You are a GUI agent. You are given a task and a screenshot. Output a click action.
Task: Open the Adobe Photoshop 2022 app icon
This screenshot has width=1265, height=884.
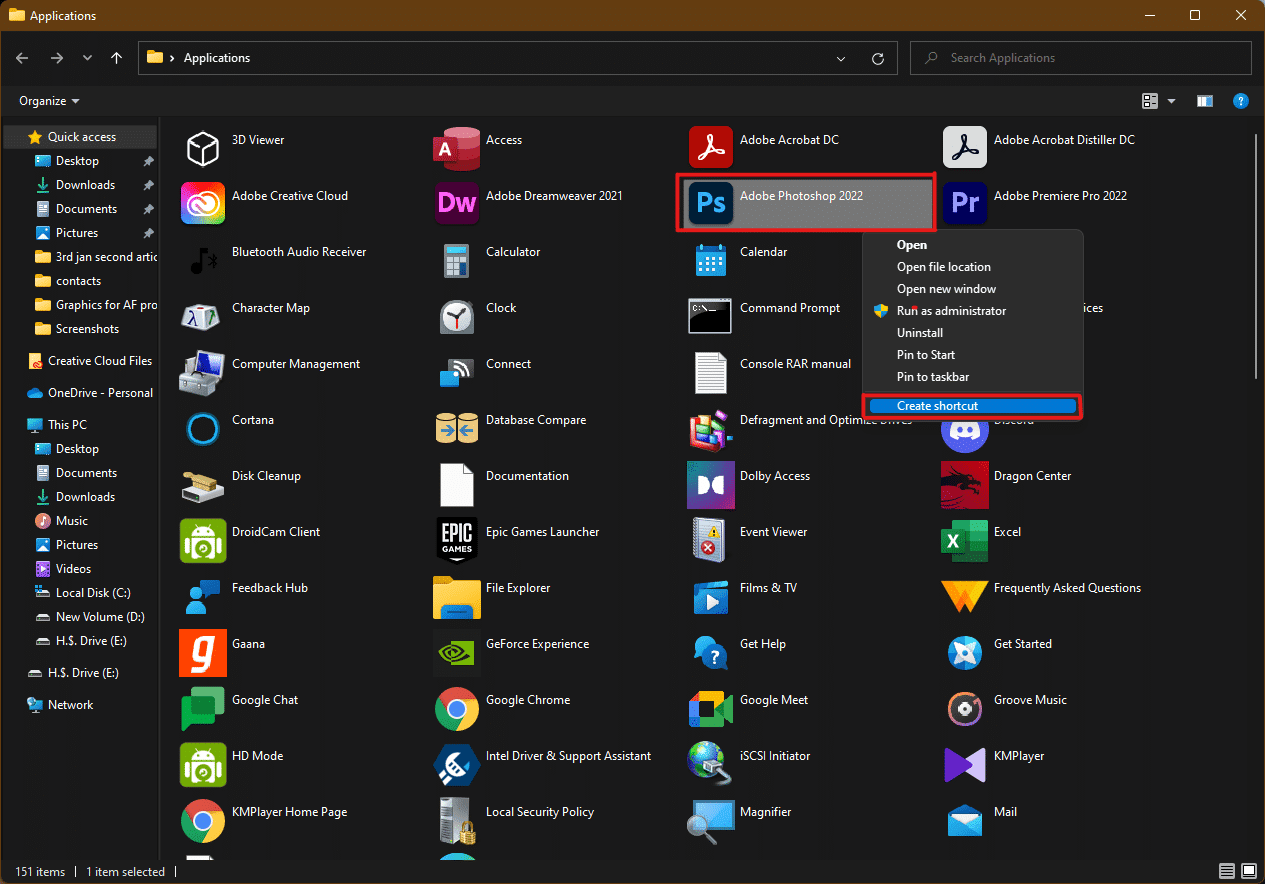click(710, 203)
